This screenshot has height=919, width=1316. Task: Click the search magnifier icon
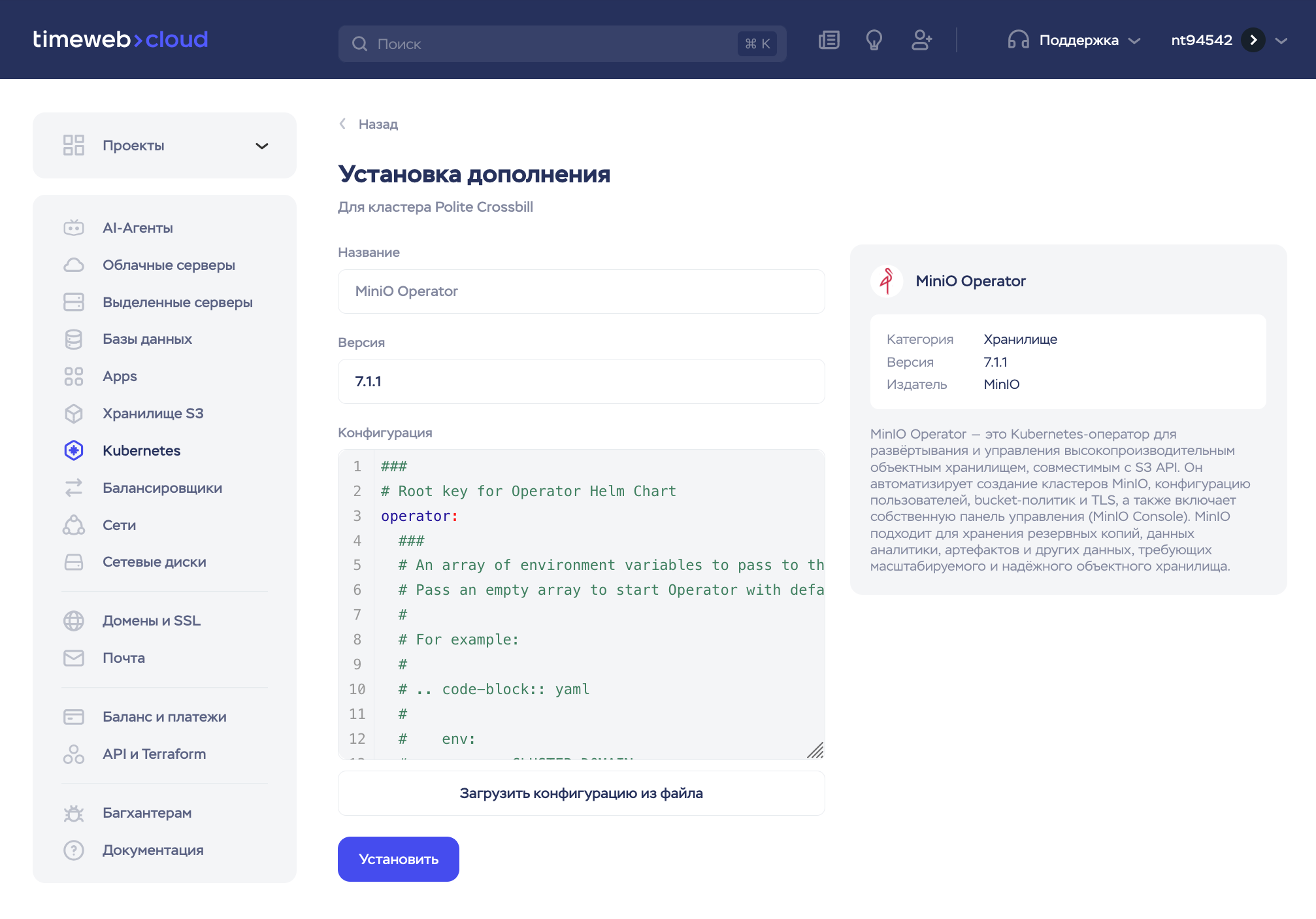tap(359, 44)
